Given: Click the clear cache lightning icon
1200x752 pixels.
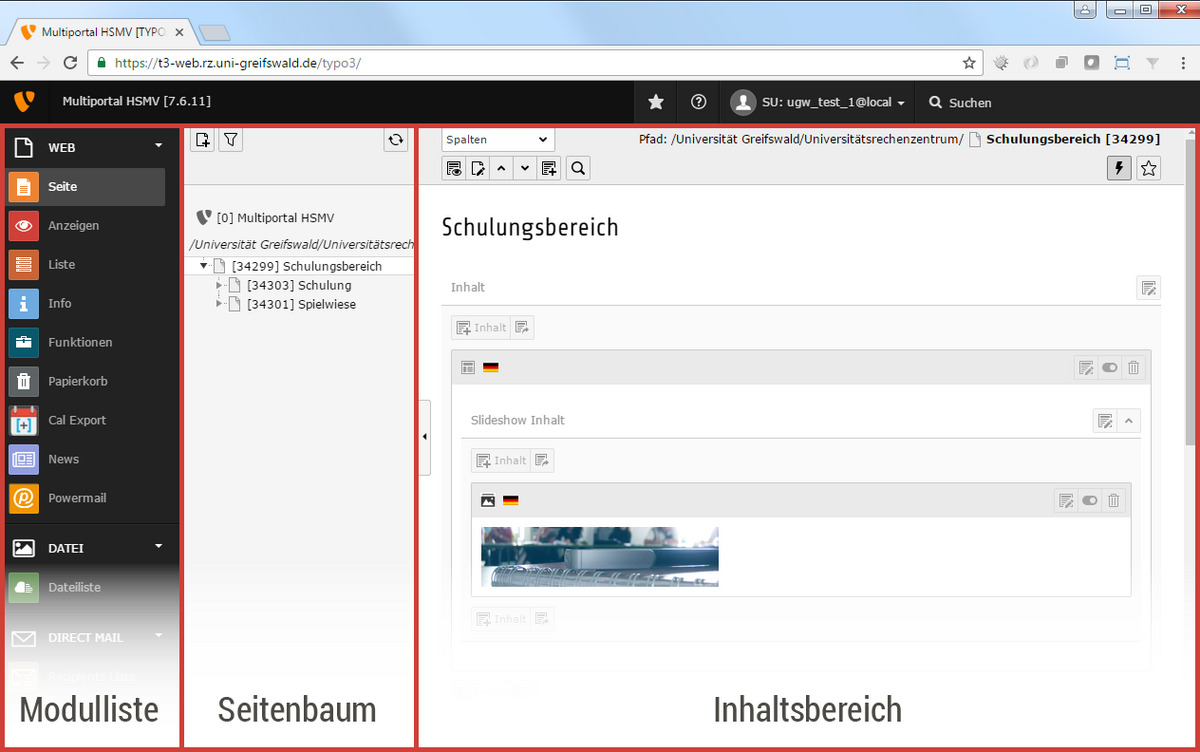Looking at the screenshot, I should (x=1120, y=168).
